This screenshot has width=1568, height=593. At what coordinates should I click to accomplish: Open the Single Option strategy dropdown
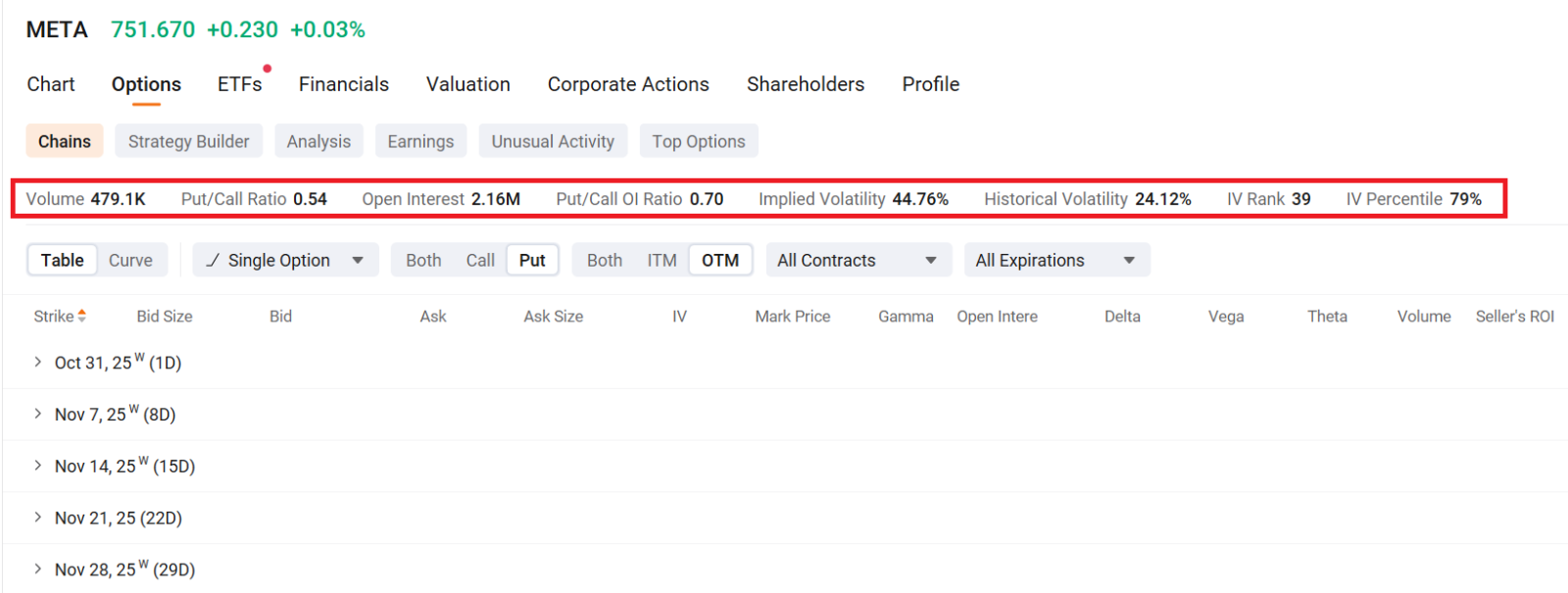click(285, 260)
